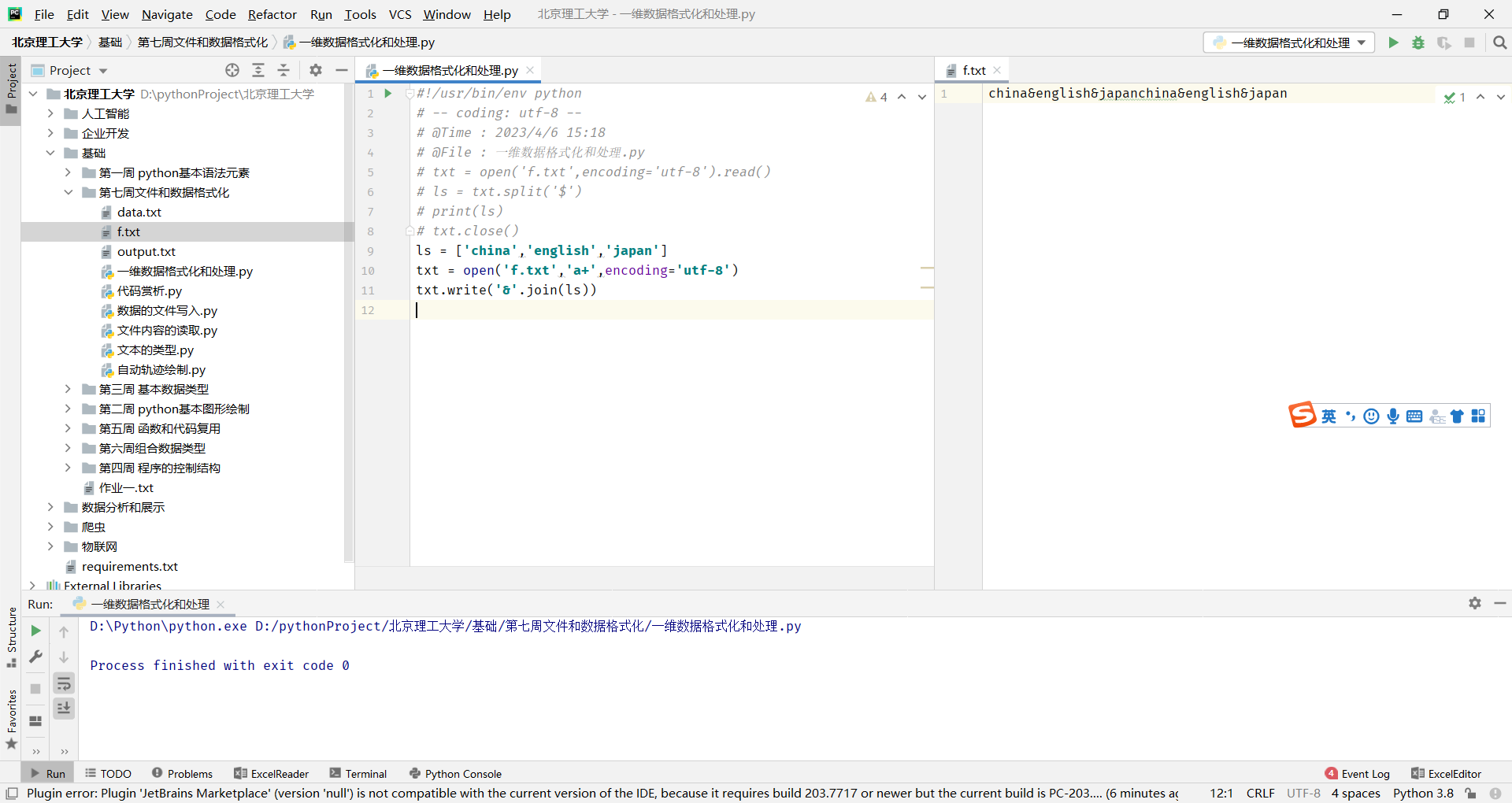Expand 第三周 基本数据类型 folder
This screenshot has height=803, width=1512.
tap(68, 389)
